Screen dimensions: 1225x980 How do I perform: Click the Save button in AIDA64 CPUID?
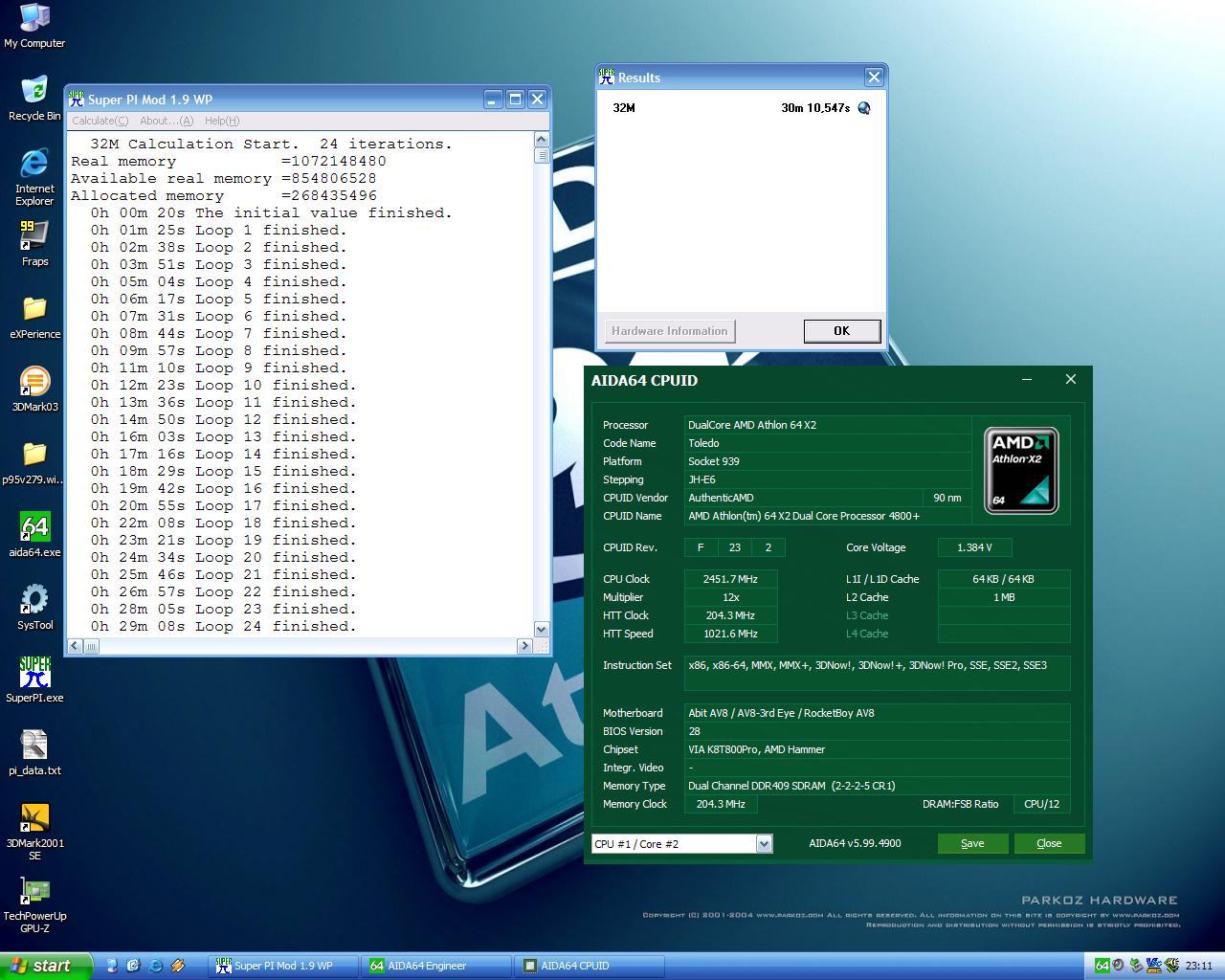point(972,843)
